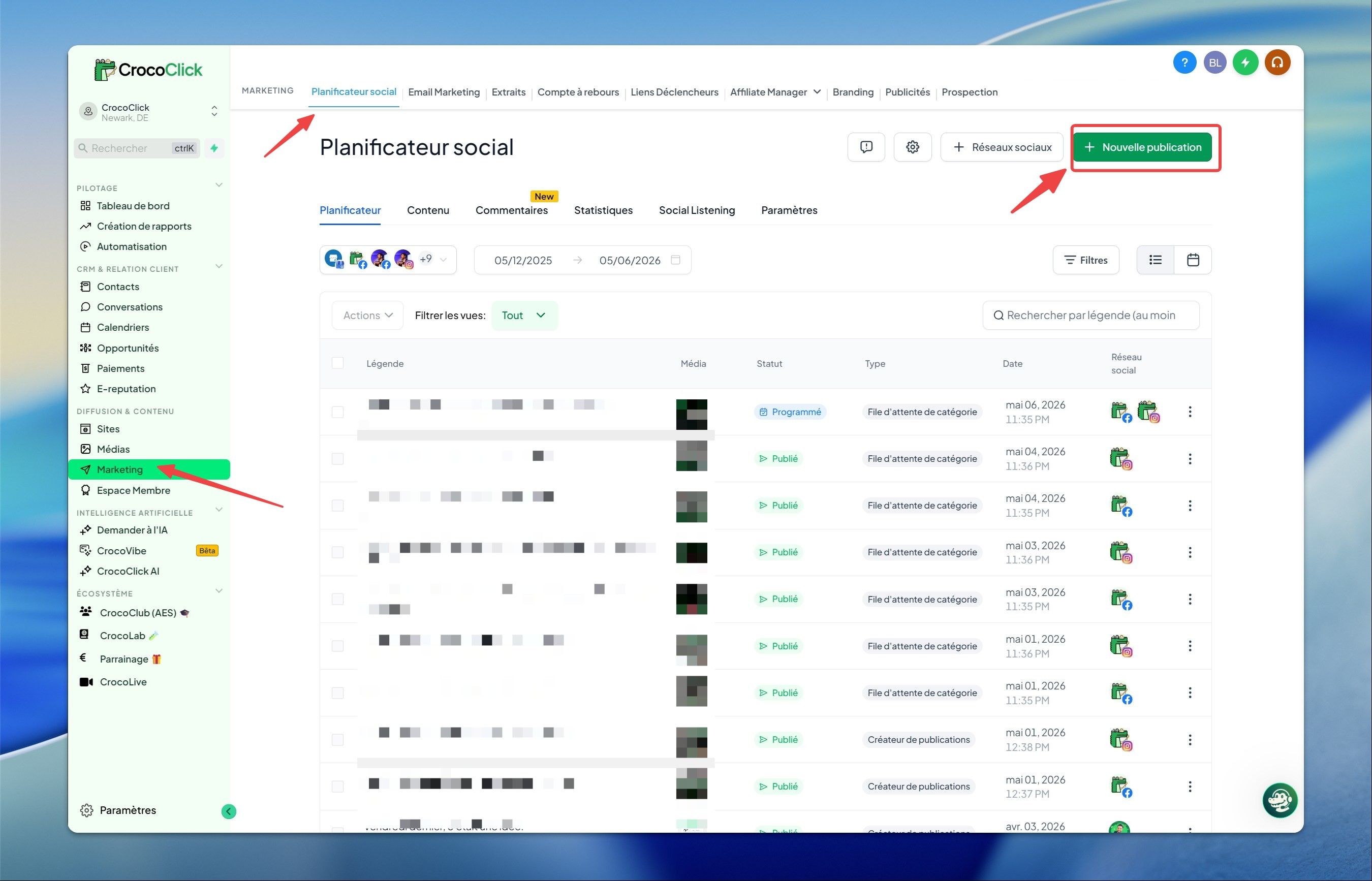Open the calendar picker icon in date range
Screen dimensions: 1372x881
675,260
